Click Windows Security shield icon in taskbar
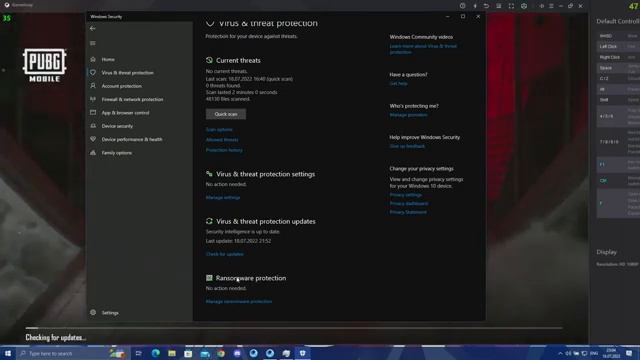 (x=302, y=353)
